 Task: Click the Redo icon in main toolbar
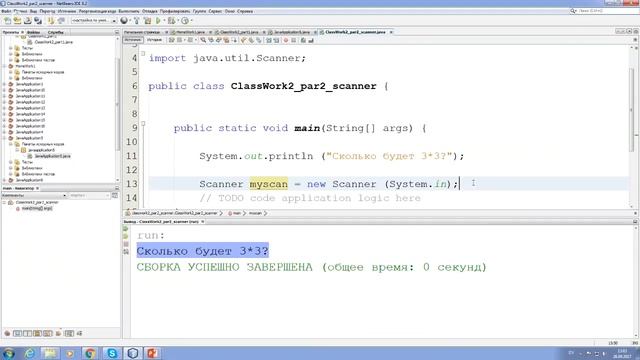61,20
